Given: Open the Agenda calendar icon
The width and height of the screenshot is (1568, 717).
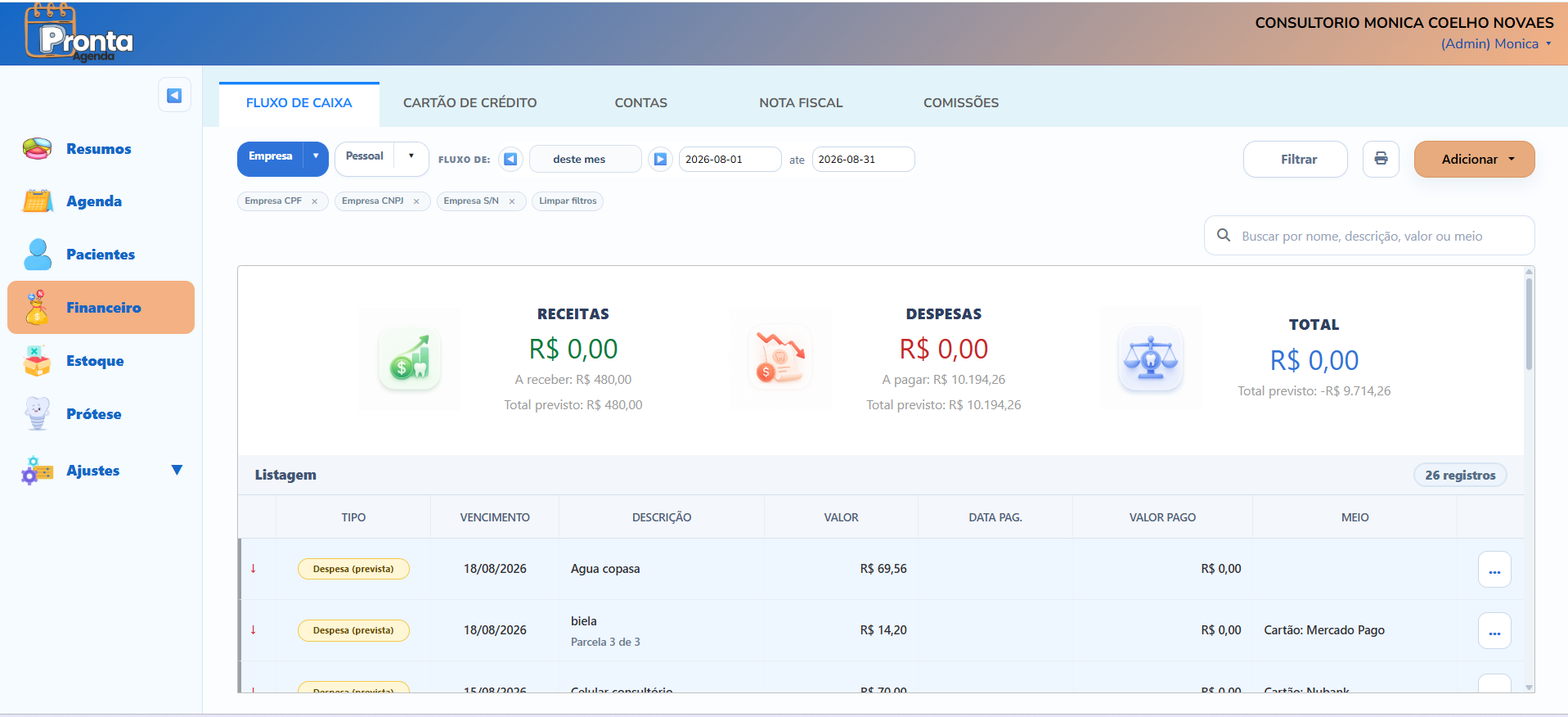Looking at the screenshot, I should [38, 201].
